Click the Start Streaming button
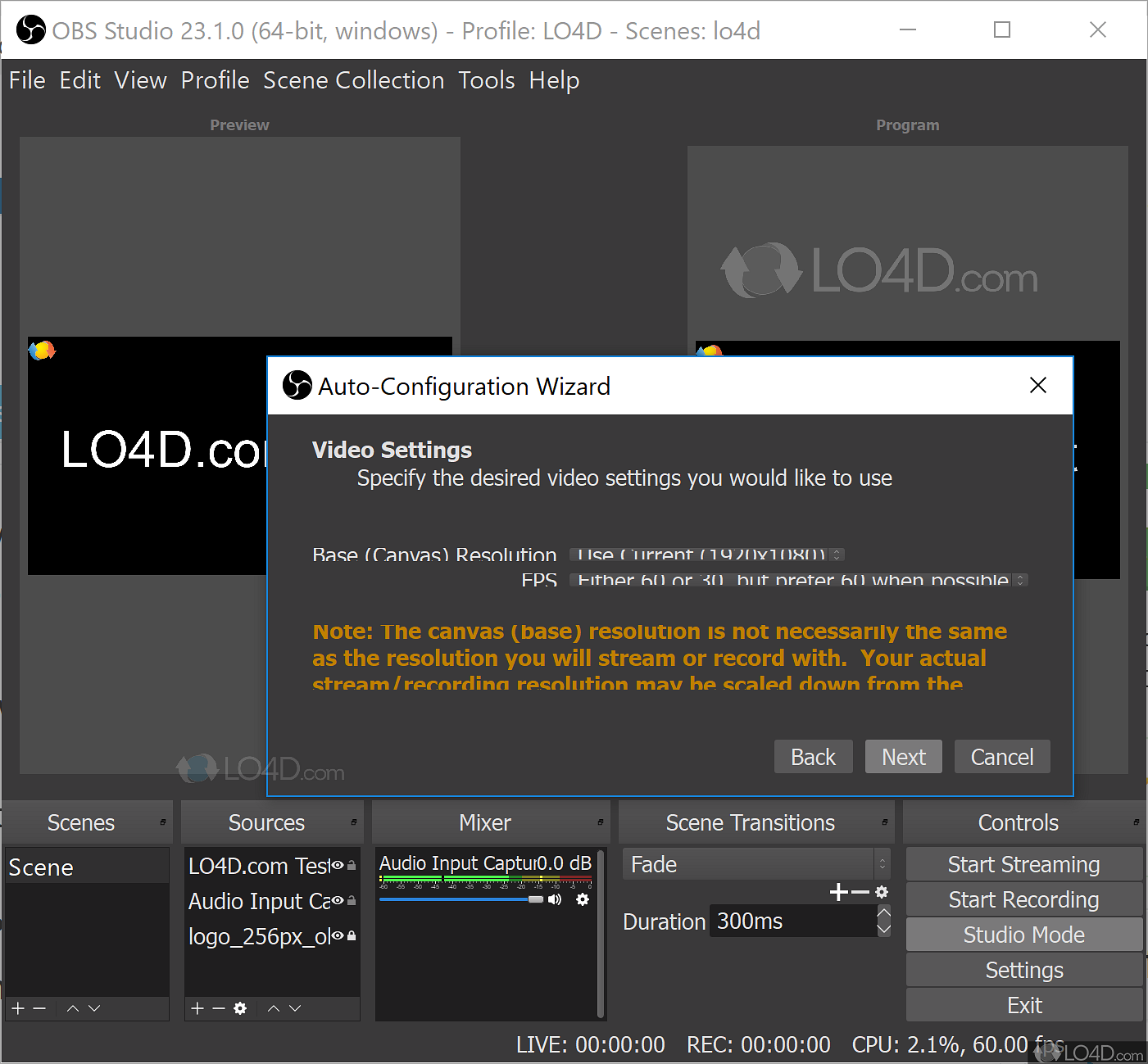This screenshot has width=1148, height=1064. pos(1023,864)
